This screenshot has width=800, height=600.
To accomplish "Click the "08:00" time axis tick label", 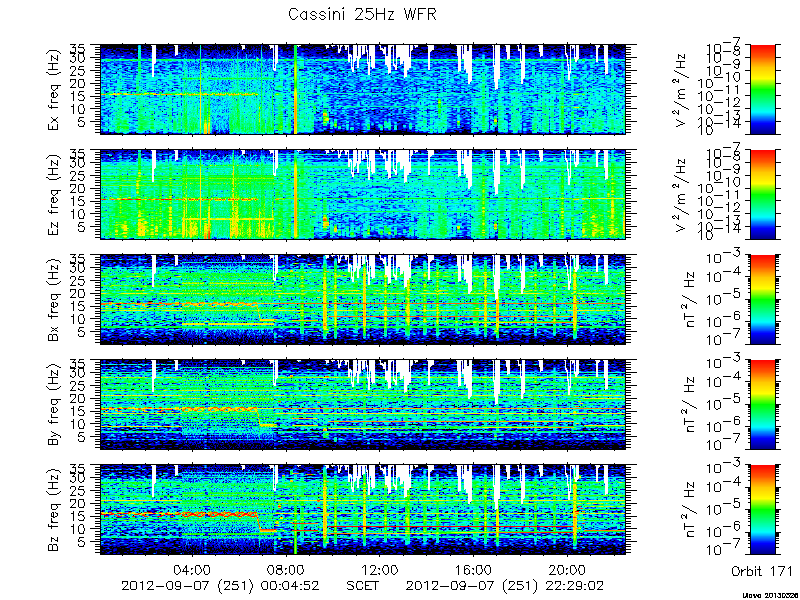I will (x=287, y=569).
